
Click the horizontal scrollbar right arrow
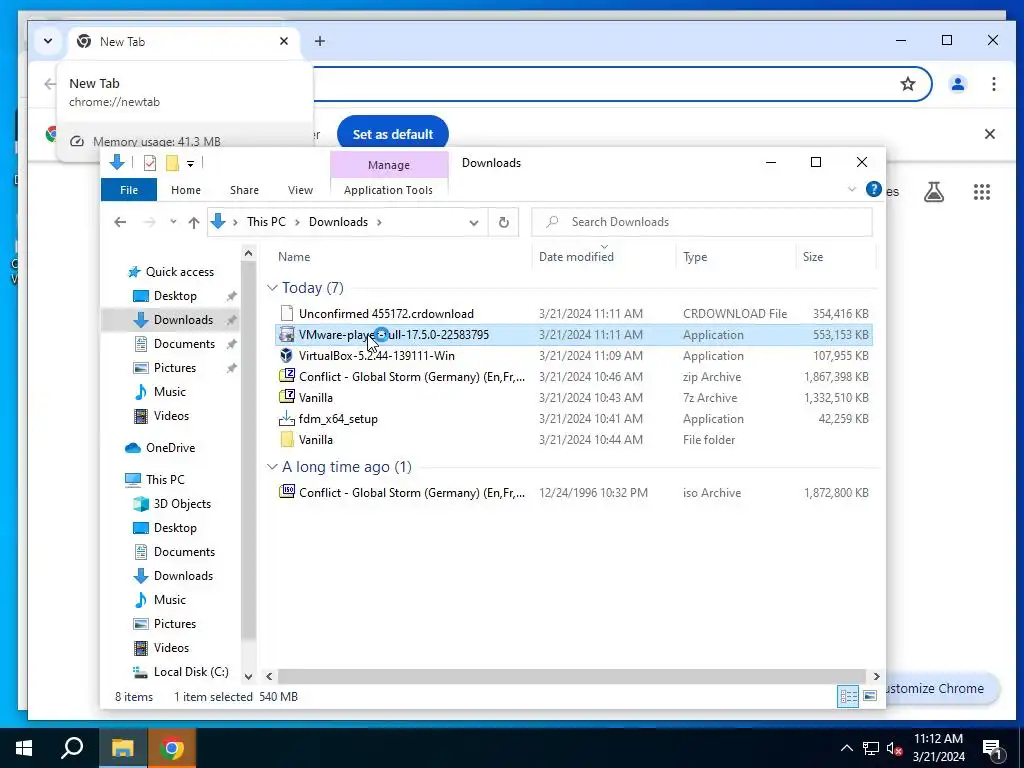876,677
